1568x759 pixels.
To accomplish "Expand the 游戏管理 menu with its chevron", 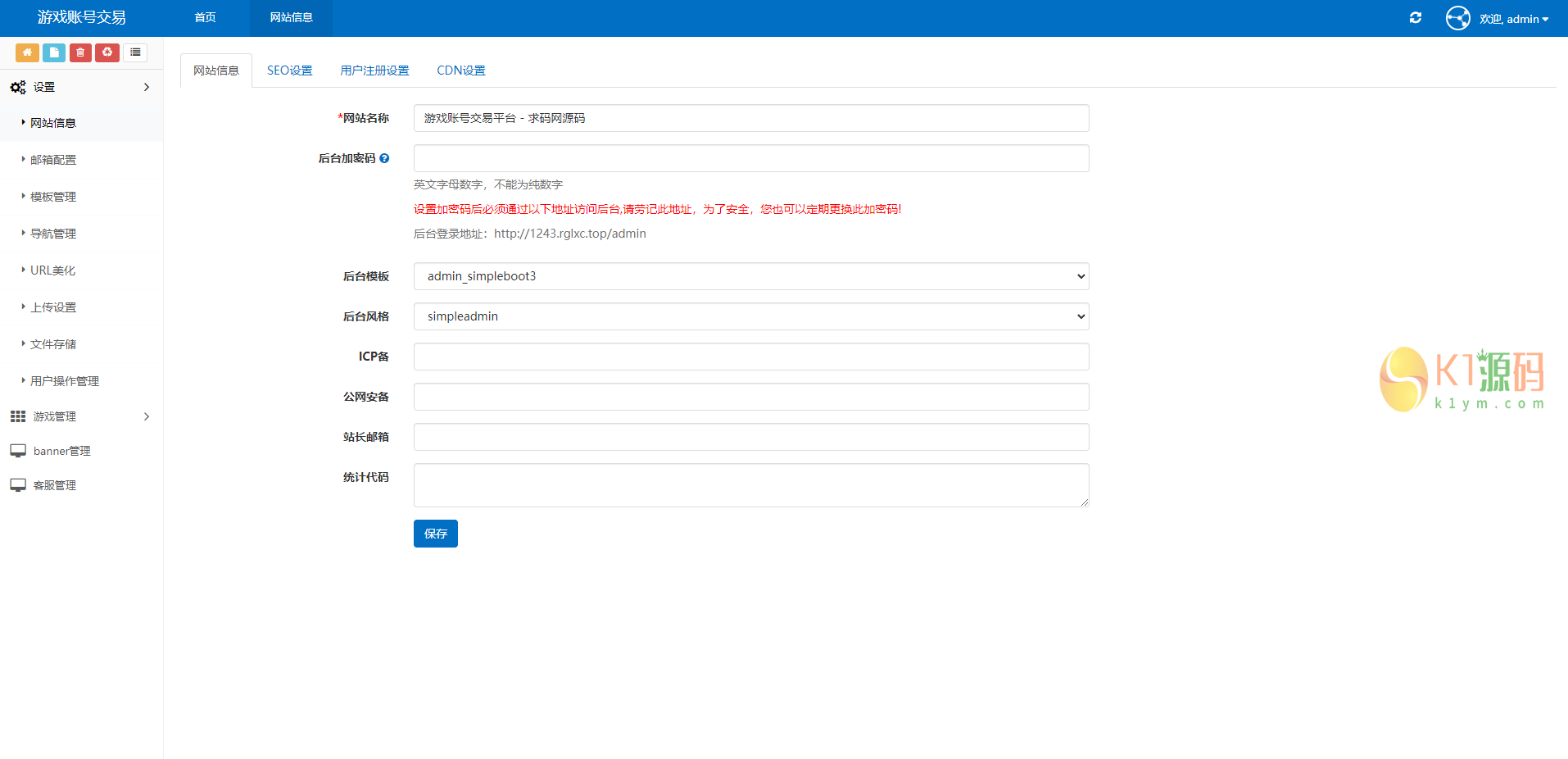I will point(147,416).
